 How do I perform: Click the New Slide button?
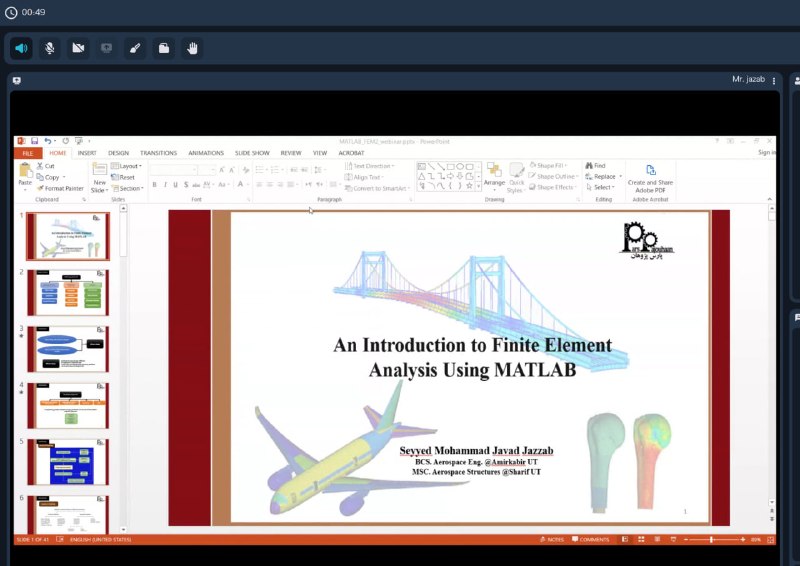click(99, 178)
